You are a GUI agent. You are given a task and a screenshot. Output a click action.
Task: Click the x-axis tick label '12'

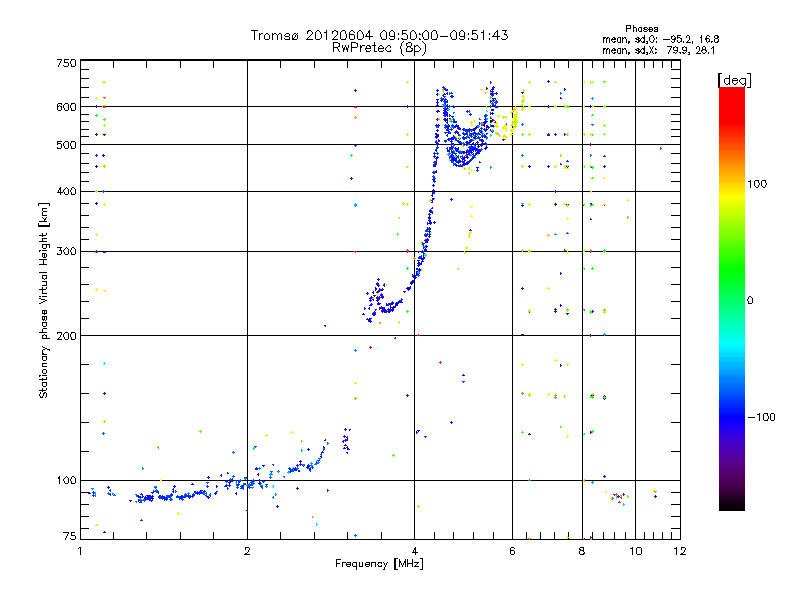pyautogui.click(x=680, y=551)
